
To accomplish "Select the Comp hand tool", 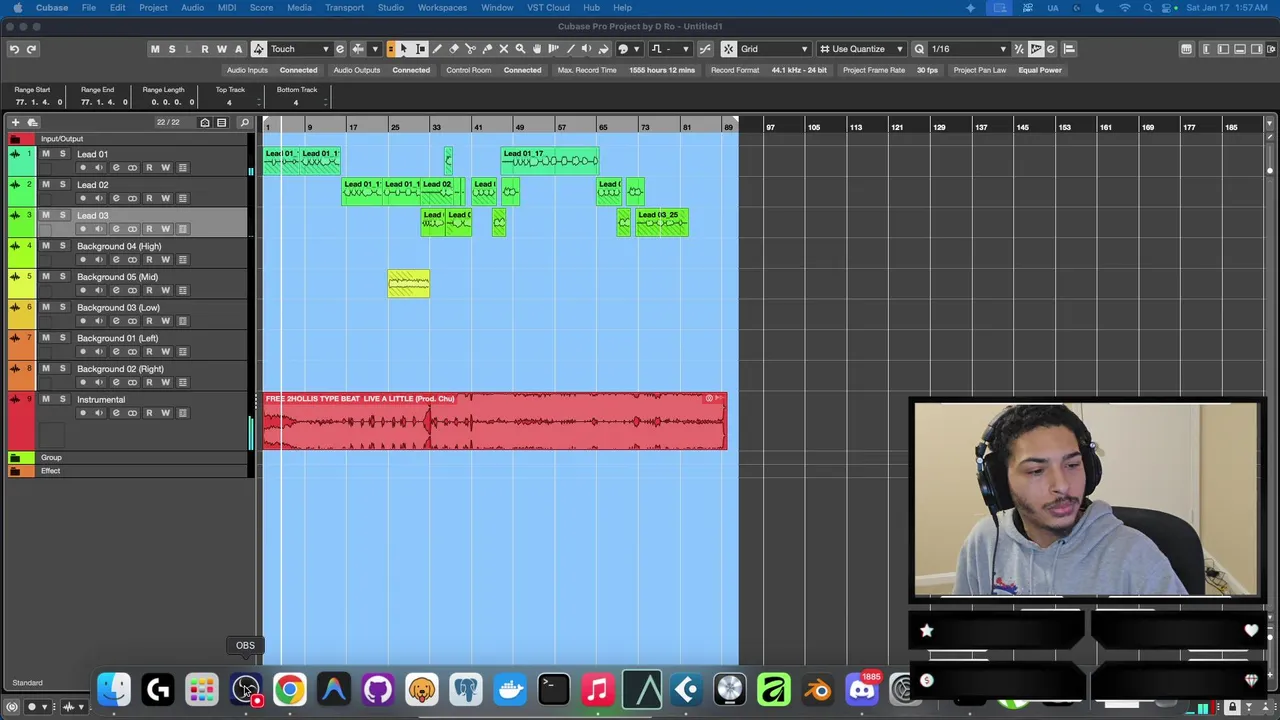I will 537,49.
